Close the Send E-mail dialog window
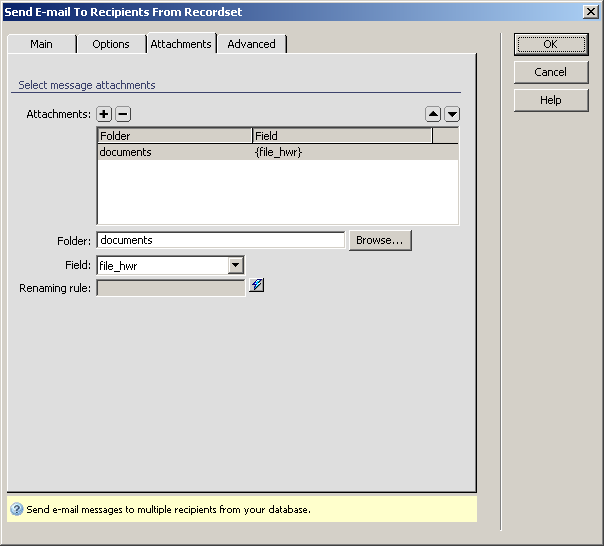Viewport: 604px width, 546px height. point(590,12)
